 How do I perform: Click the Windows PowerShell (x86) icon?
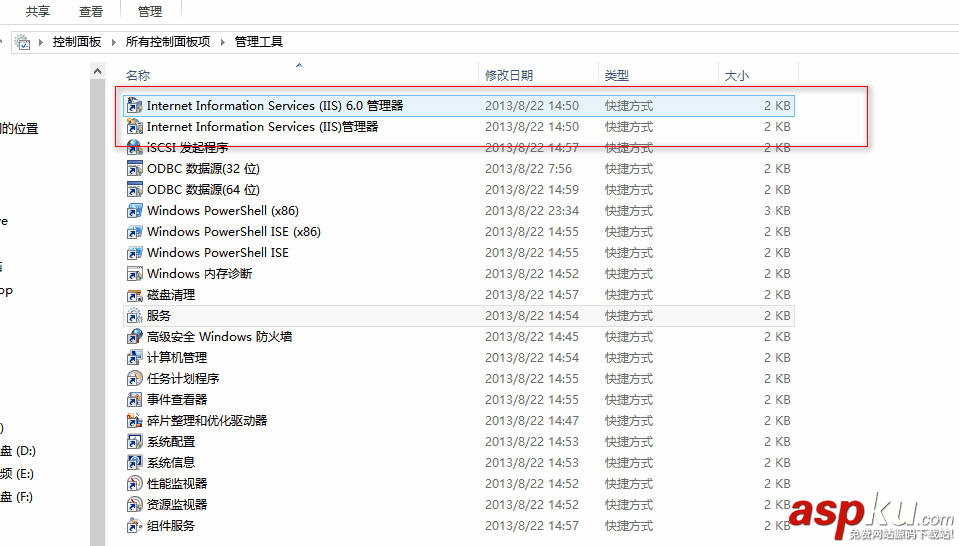[135, 211]
